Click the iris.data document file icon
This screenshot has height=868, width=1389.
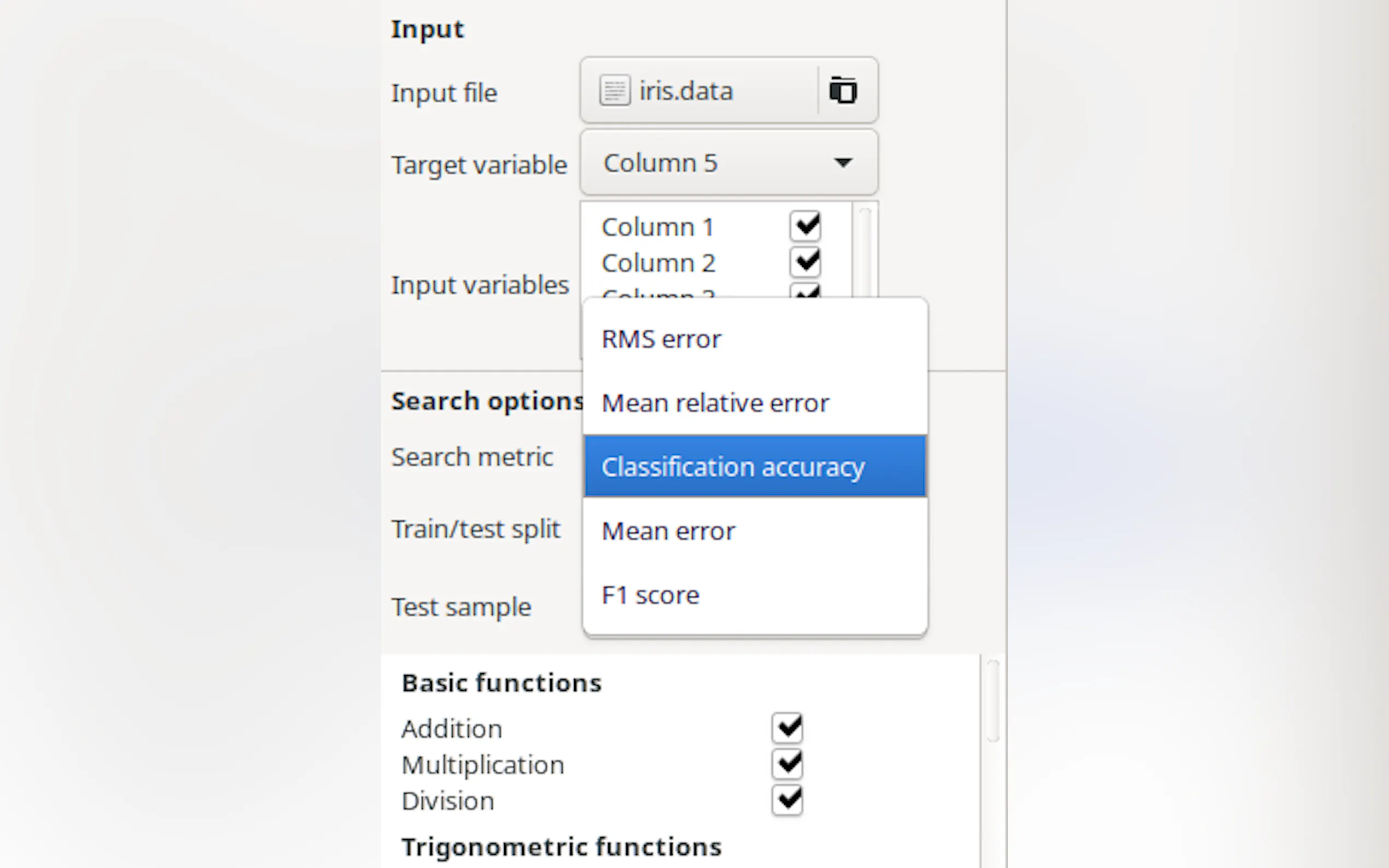coord(615,91)
